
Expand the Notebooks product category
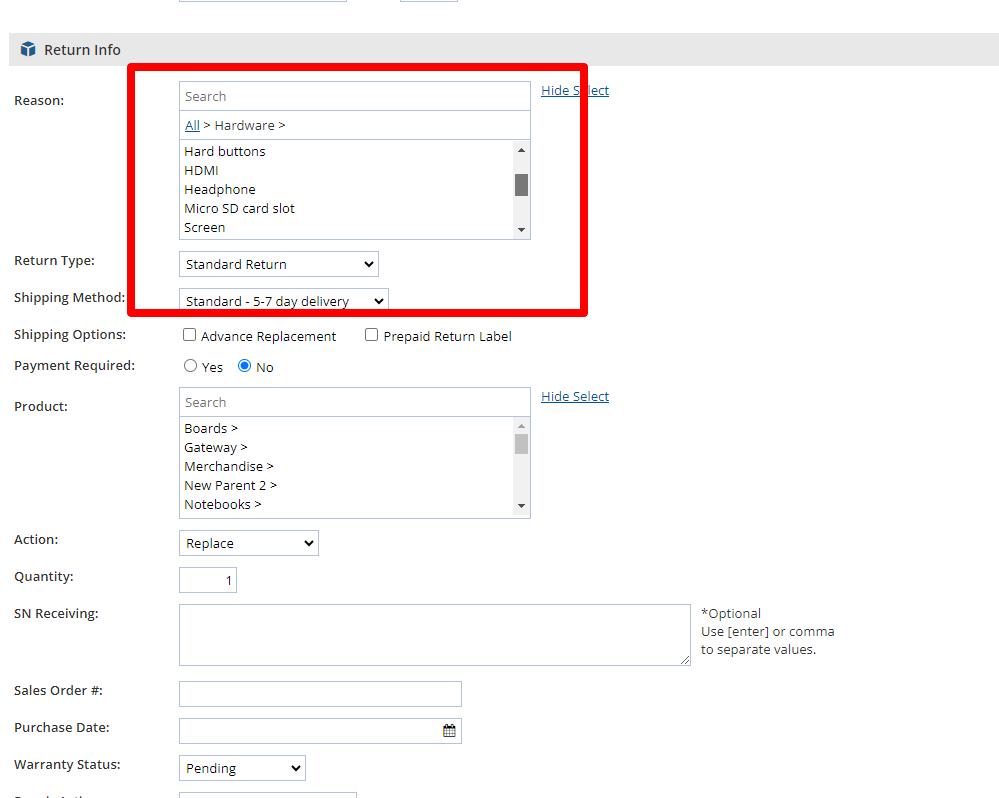click(222, 504)
